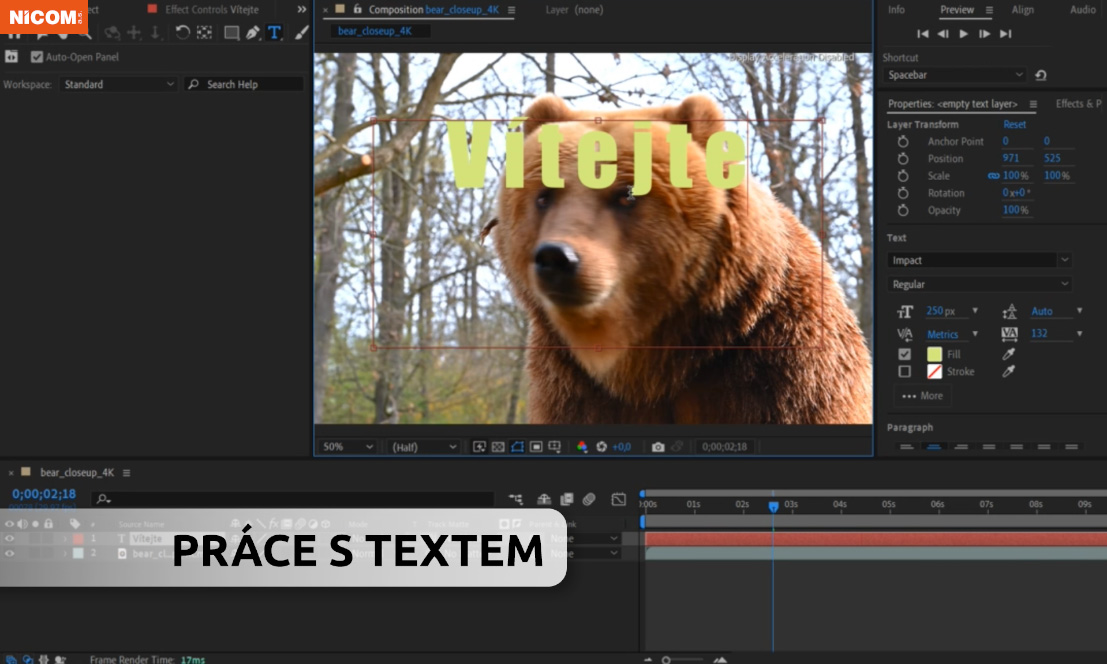The image size is (1107, 664).
Task: Pick stroke color with eyedropper
Action: pyautogui.click(x=1009, y=371)
